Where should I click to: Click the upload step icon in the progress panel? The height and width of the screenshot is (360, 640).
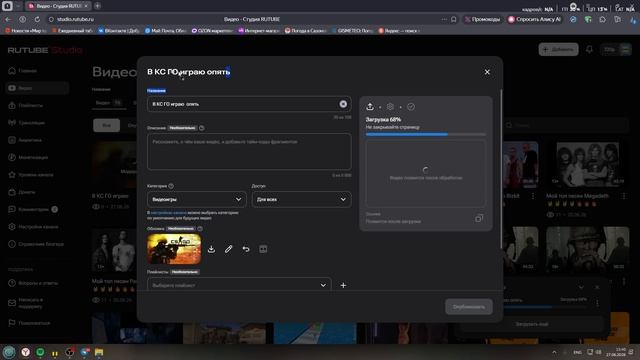370,107
